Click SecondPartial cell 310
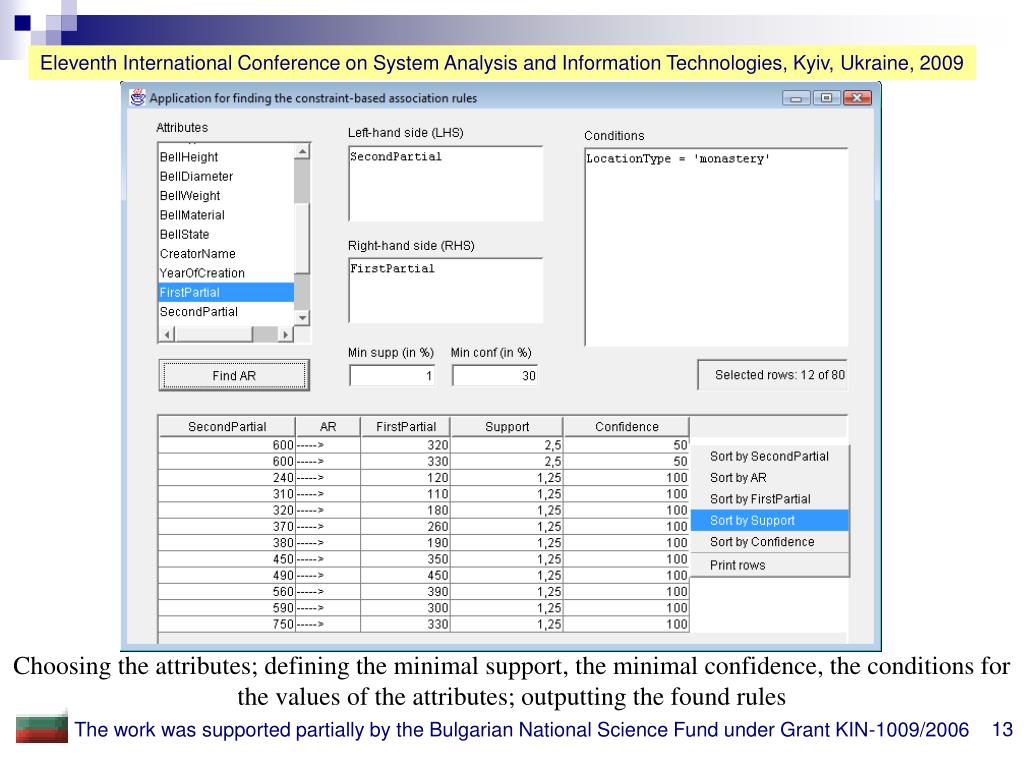Viewport: 1024px width, 768px height. point(227,494)
